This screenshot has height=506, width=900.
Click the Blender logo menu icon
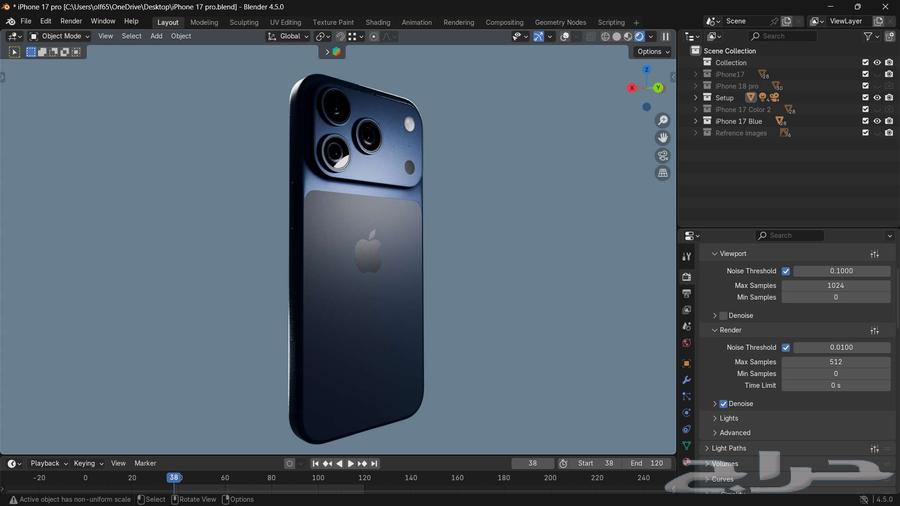[x=10, y=21]
